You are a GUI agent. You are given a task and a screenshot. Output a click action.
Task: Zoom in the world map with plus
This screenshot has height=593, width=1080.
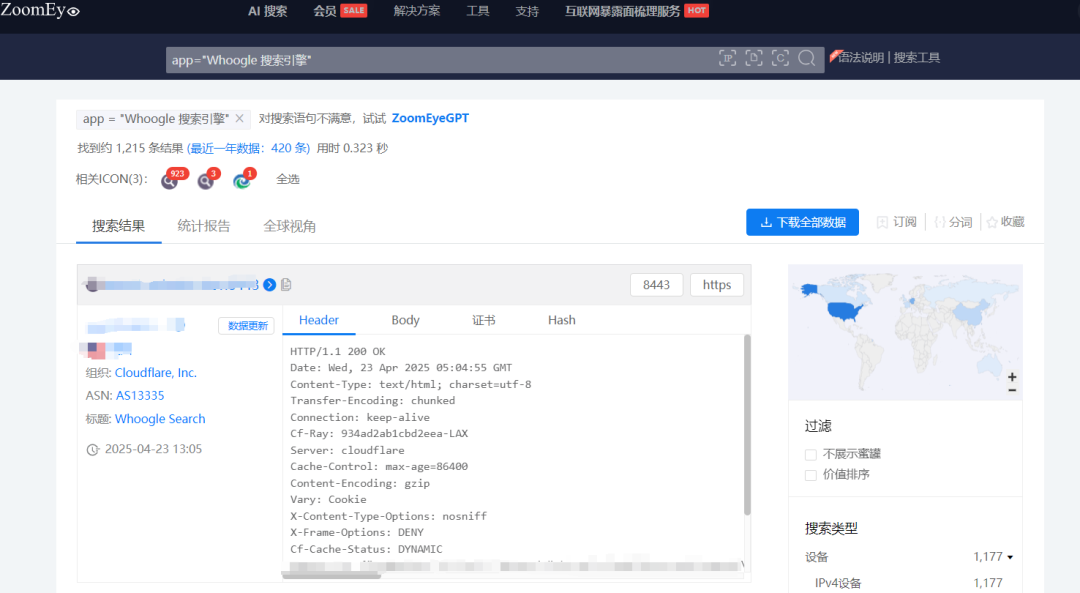tap(1012, 377)
